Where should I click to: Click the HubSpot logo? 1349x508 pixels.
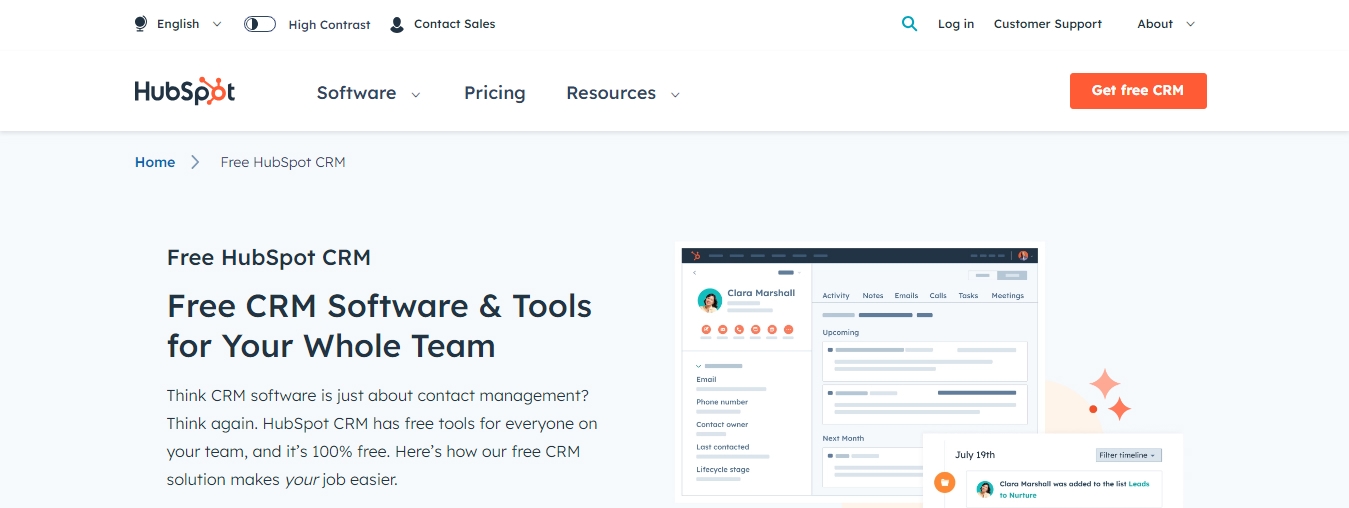[185, 91]
